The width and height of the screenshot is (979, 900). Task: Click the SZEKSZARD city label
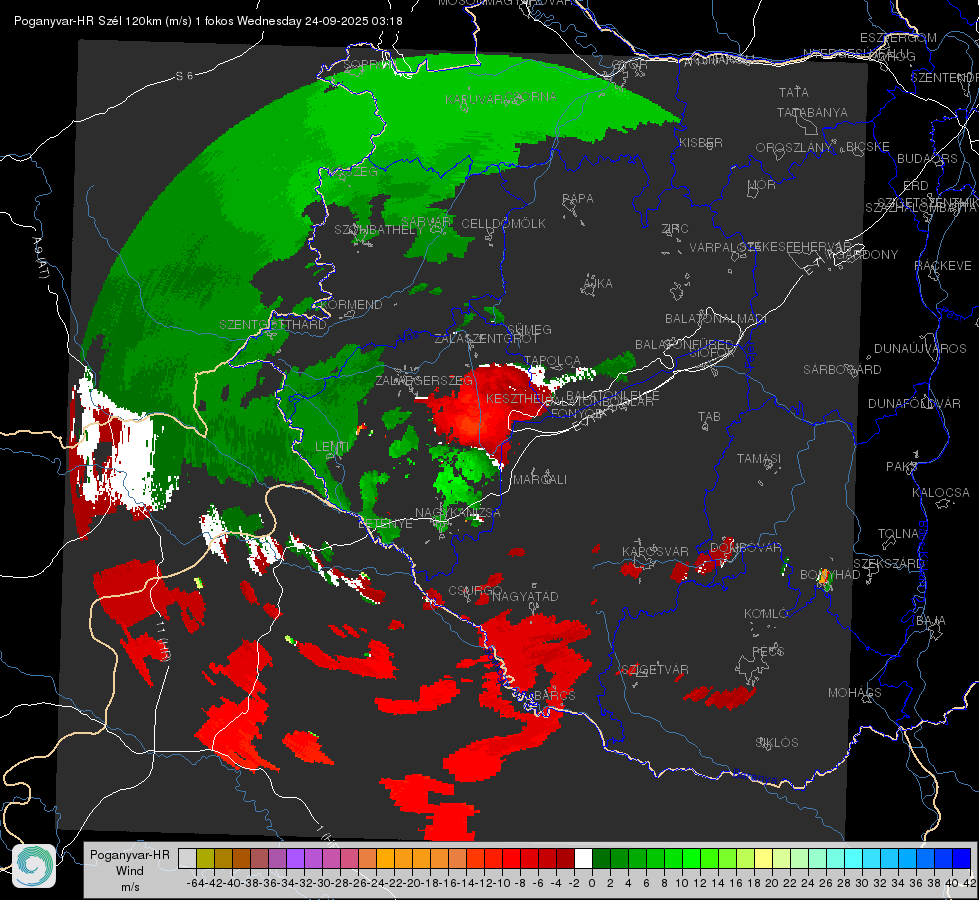(888, 564)
